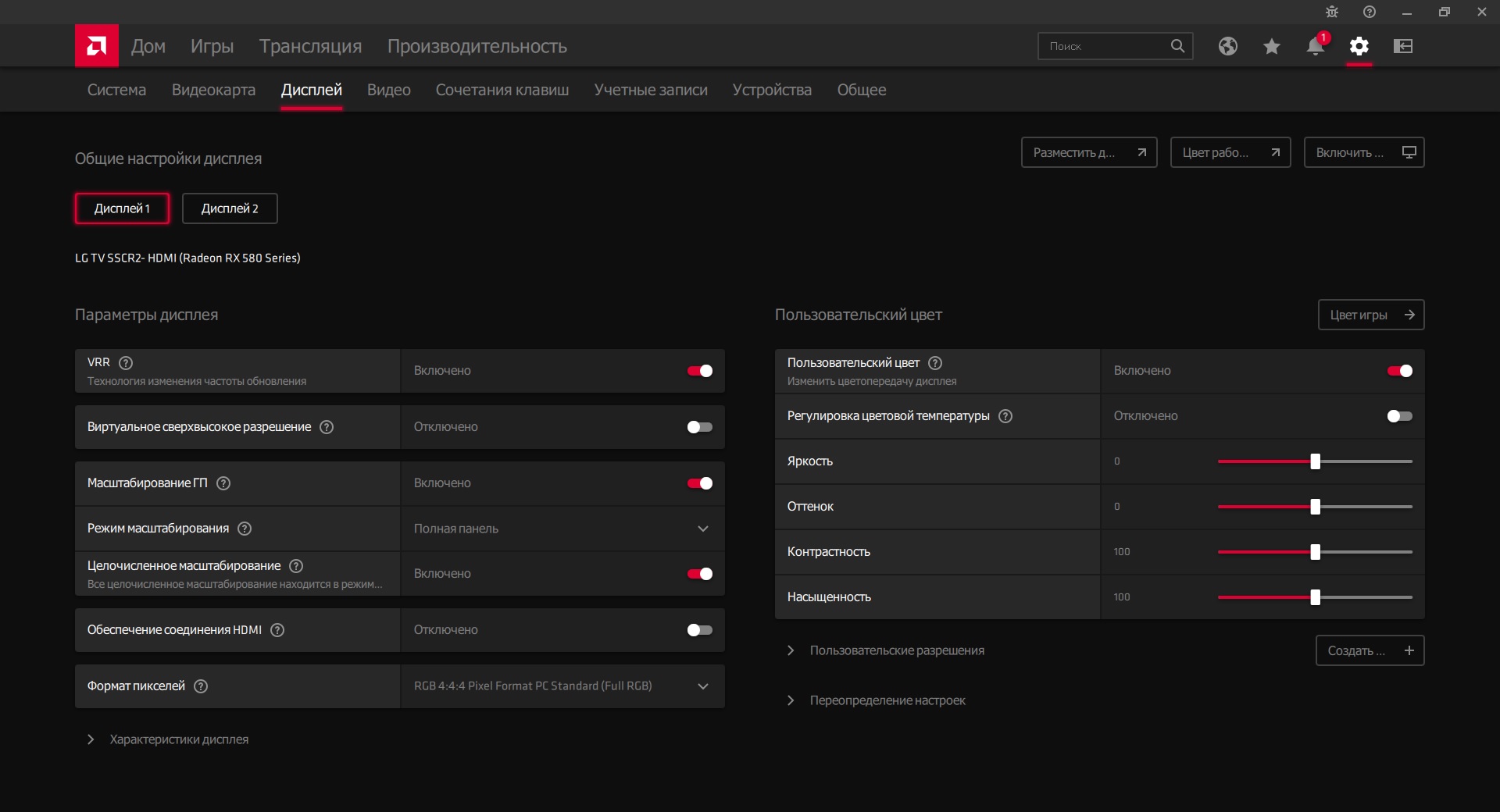Enable Virtual Super Resolution toggle
The width and height of the screenshot is (1500, 812).
coord(699,427)
